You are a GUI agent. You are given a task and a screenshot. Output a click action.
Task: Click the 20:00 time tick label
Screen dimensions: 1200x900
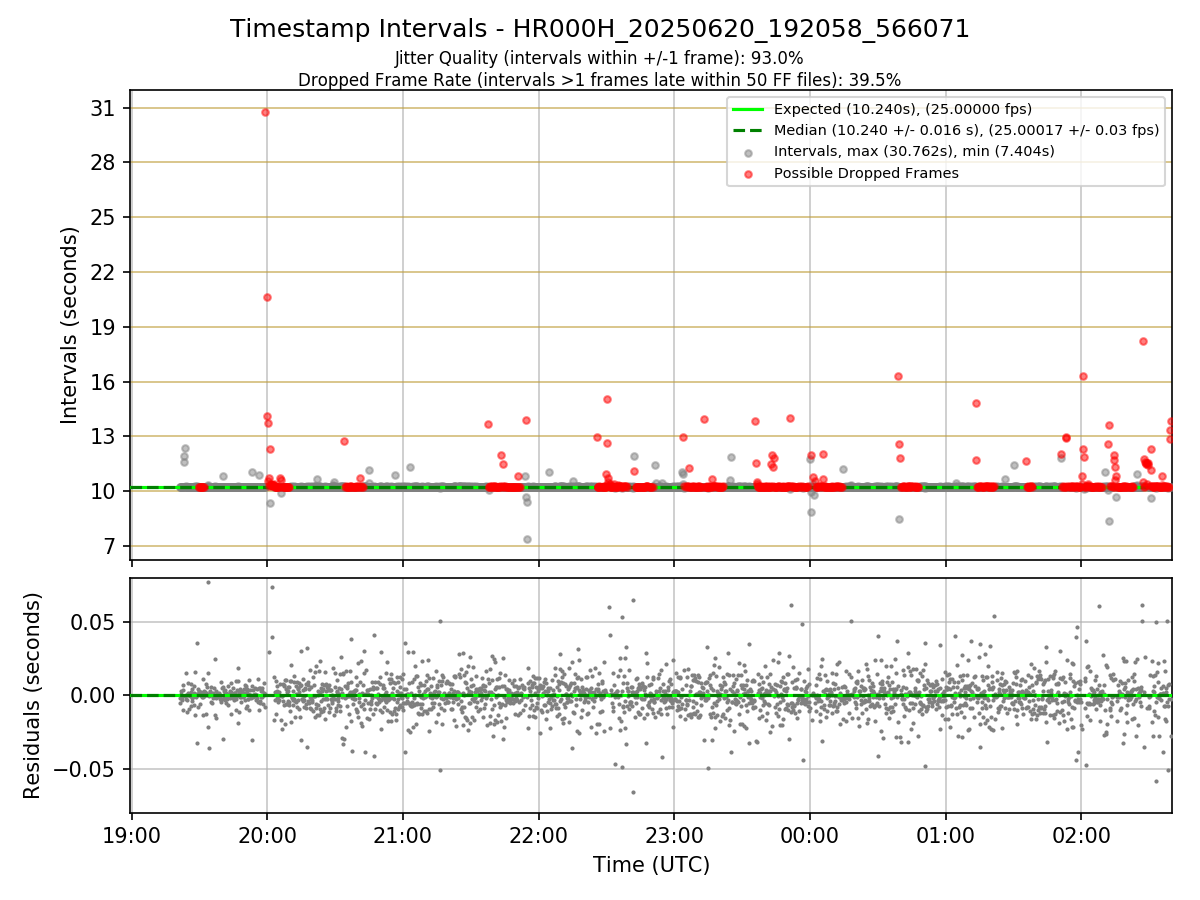pyautogui.click(x=267, y=833)
